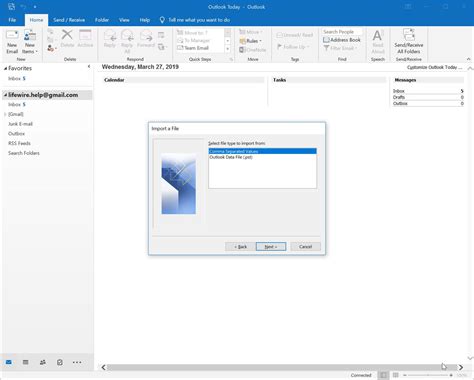Open Quick Steps dialog launcher
Screen dimensions: 474x380
(231, 59)
